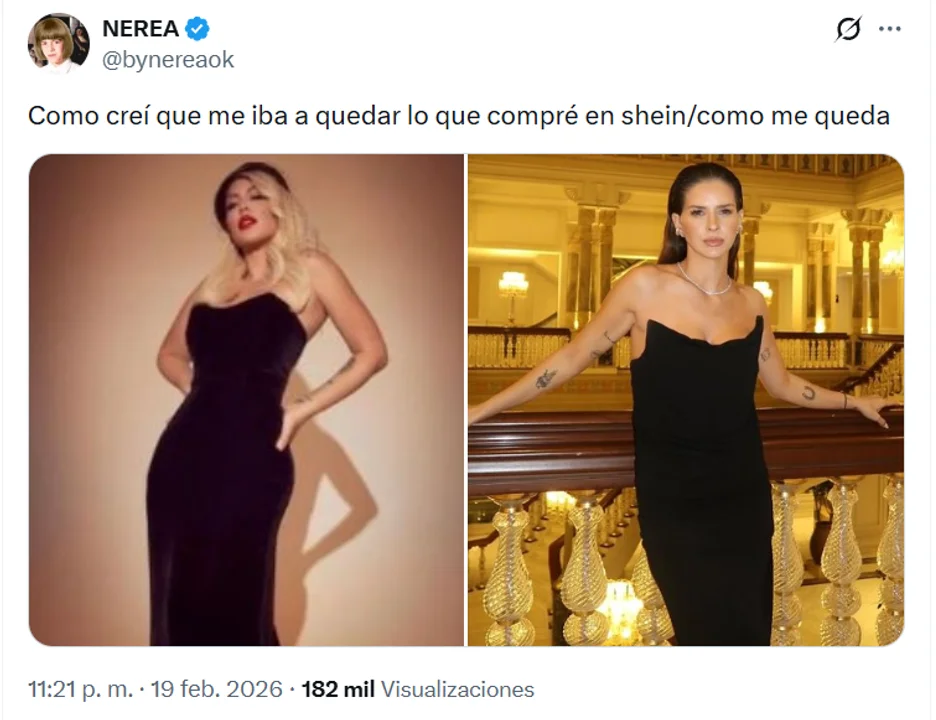
Task: Click the Visualizaciones label
Action: click(x=457, y=690)
